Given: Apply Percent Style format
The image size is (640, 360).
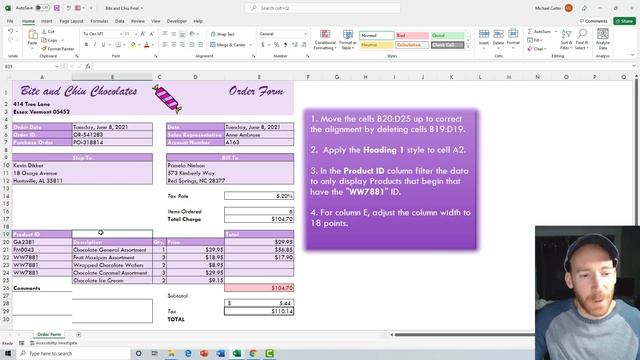Looking at the screenshot, I should (277, 44).
